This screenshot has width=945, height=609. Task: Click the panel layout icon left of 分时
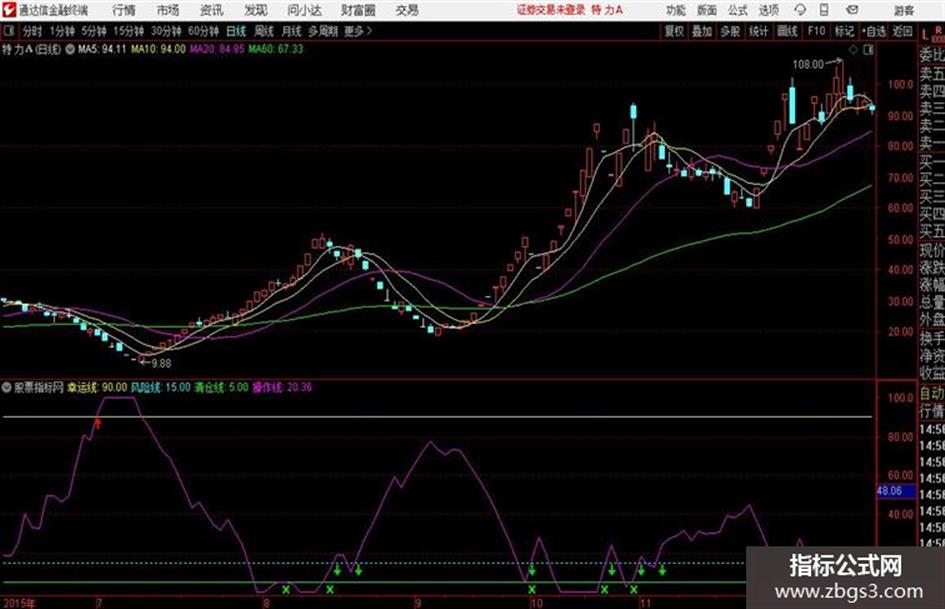click(8, 31)
